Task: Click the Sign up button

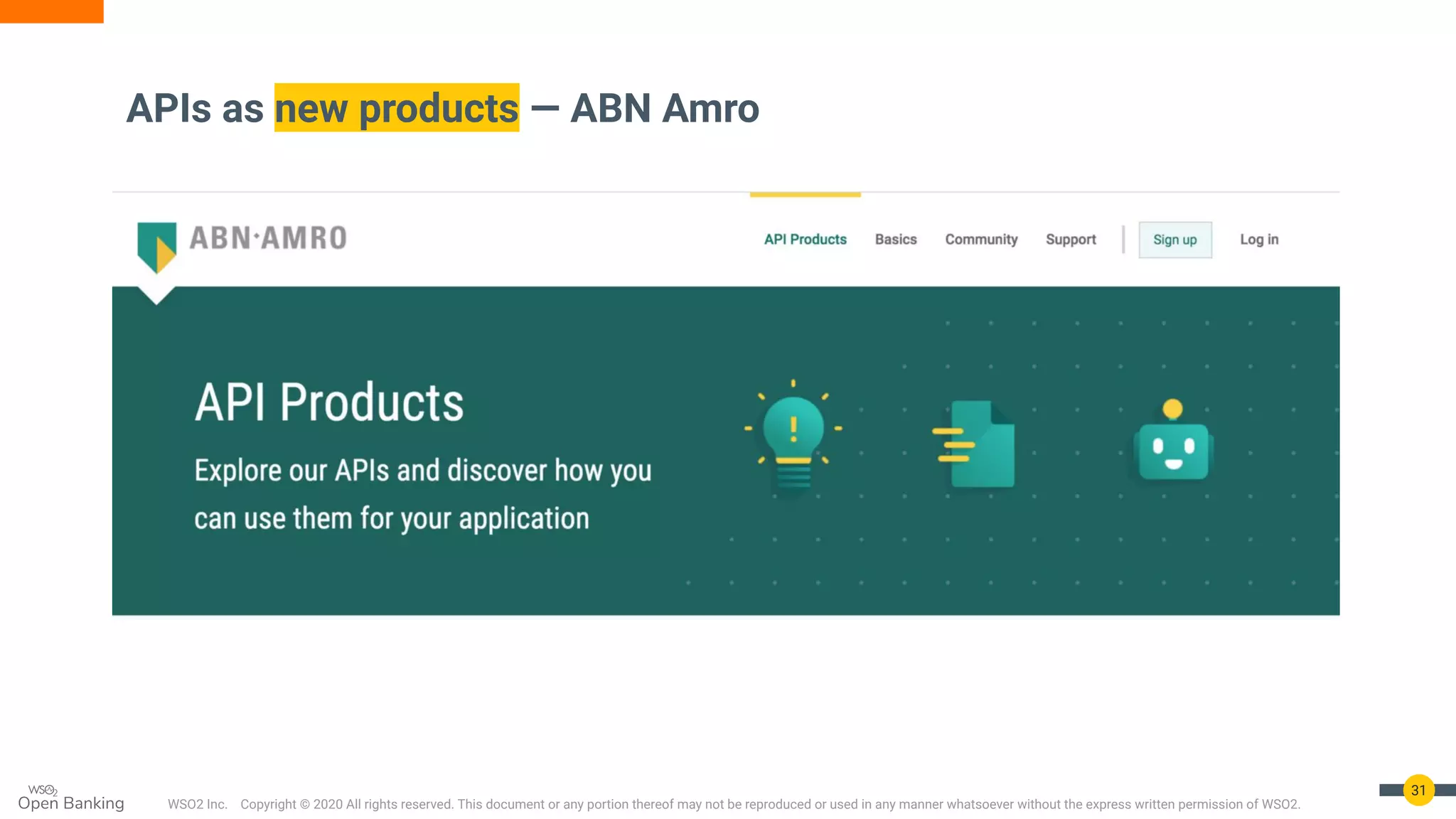Action: click(x=1175, y=240)
